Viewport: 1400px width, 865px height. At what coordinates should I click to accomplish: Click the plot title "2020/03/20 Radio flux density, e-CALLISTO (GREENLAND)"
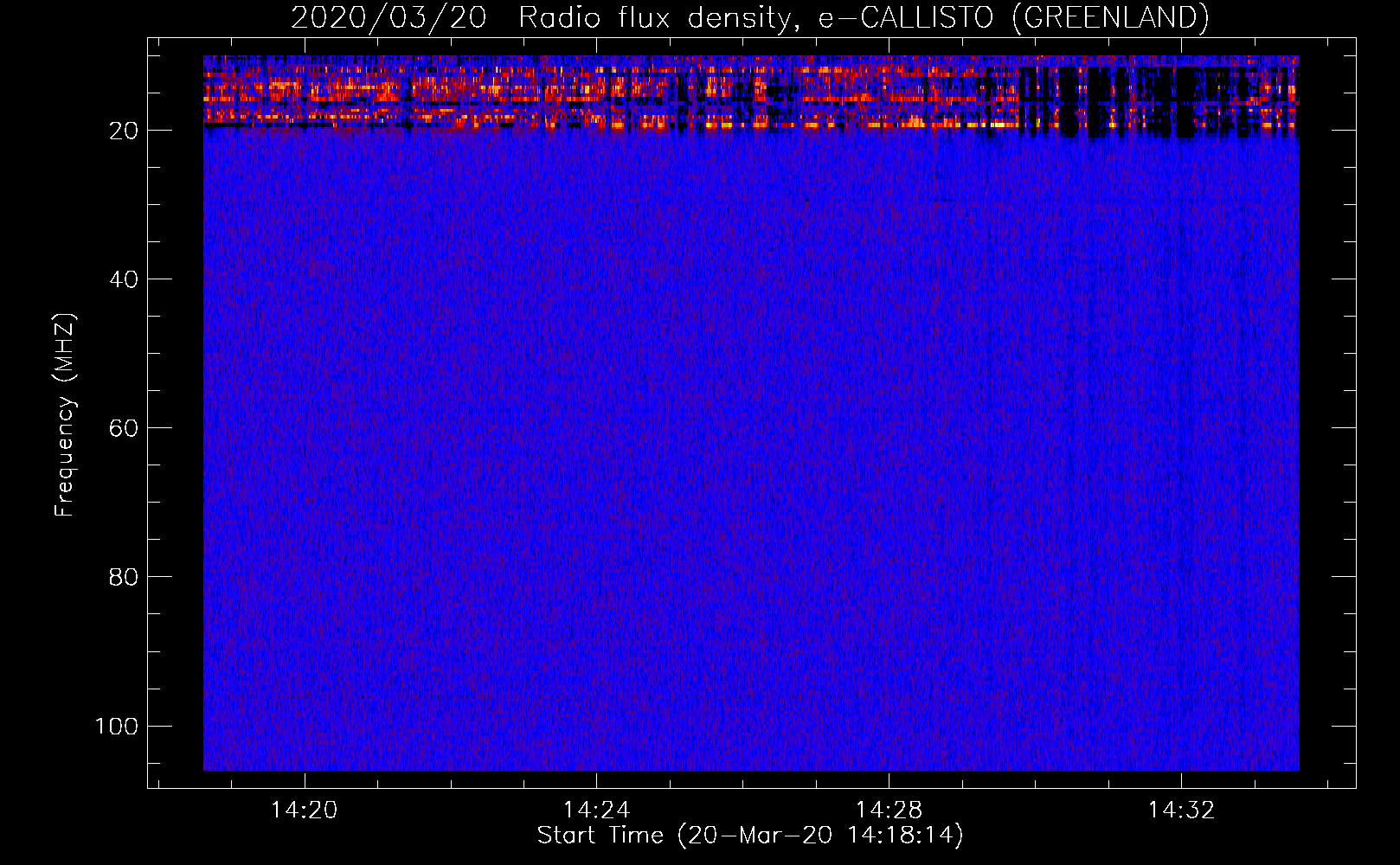click(749, 17)
